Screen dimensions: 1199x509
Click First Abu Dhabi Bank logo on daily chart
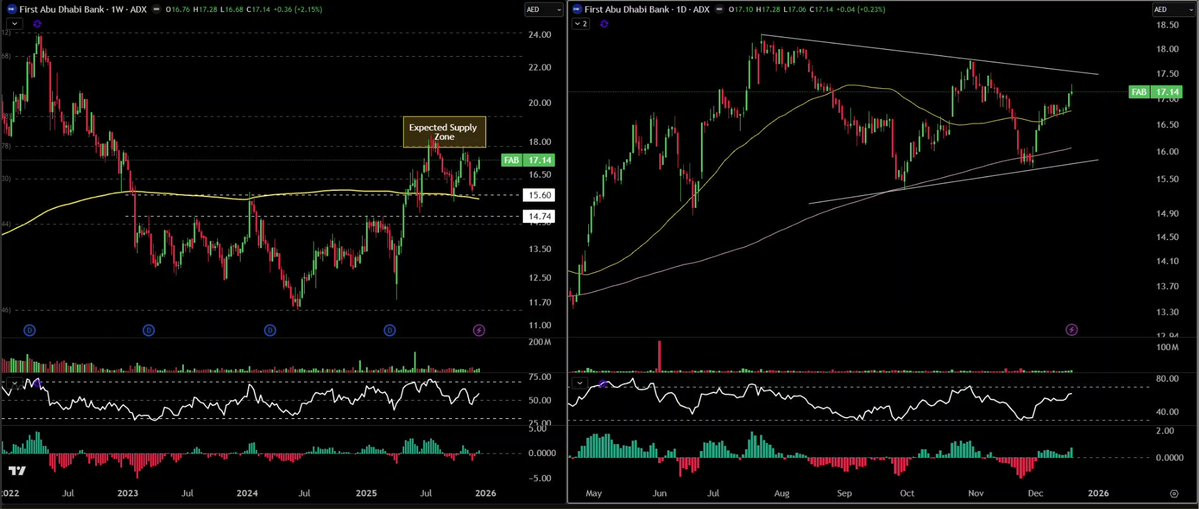tap(577, 9)
